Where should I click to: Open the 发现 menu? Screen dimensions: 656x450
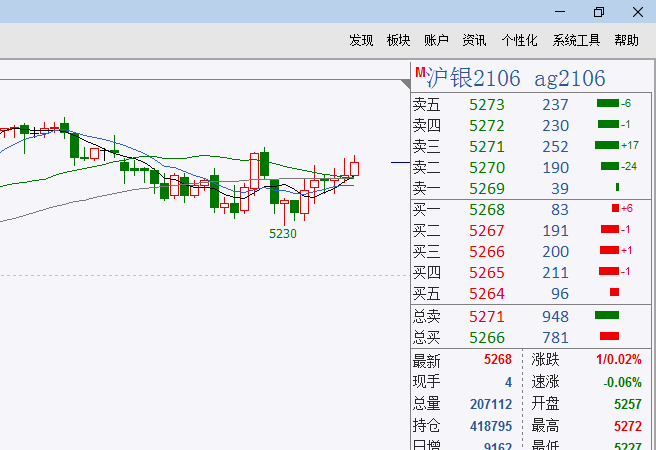pos(361,40)
